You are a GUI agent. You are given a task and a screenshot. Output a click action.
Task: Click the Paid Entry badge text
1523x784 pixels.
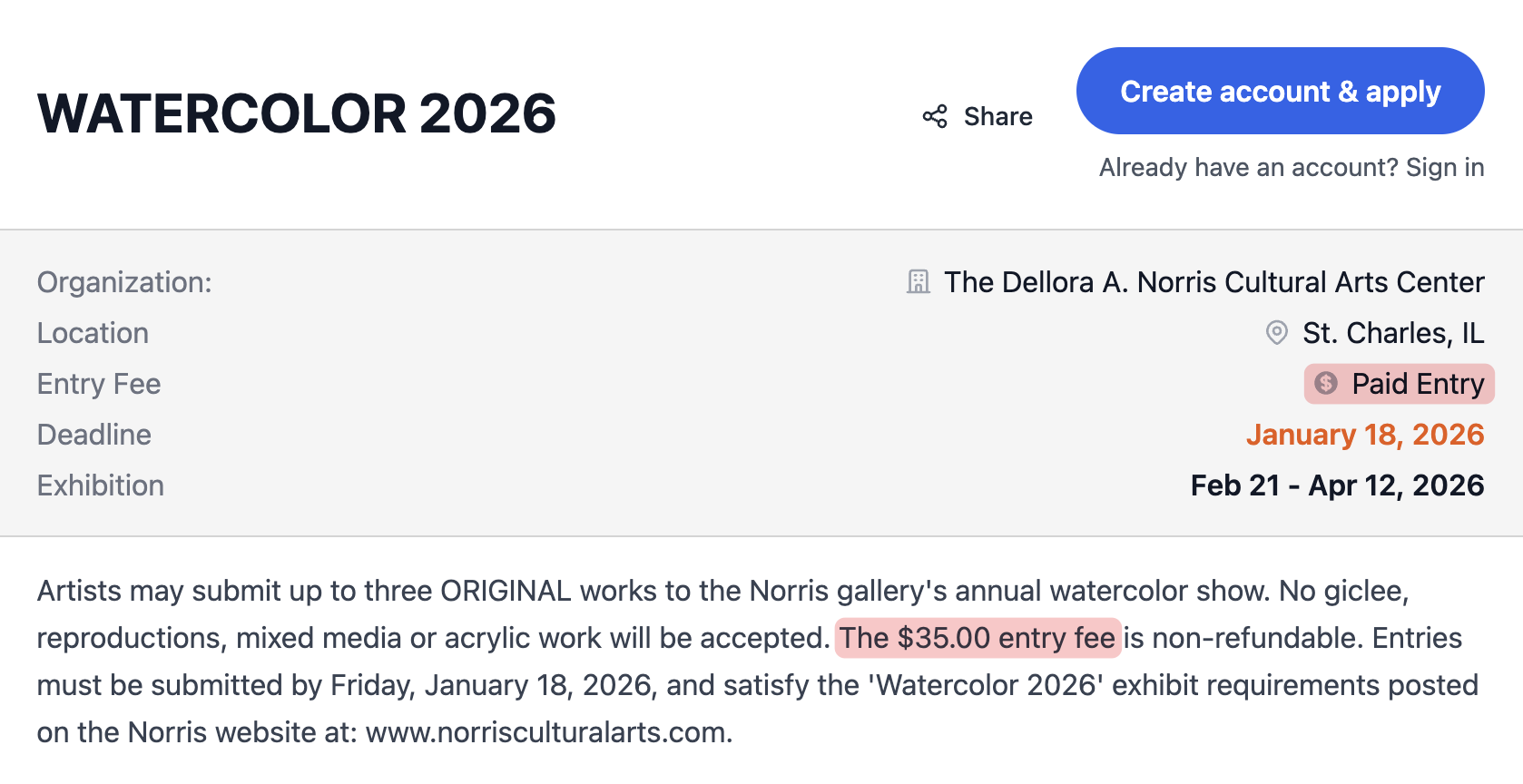coord(1418,384)
